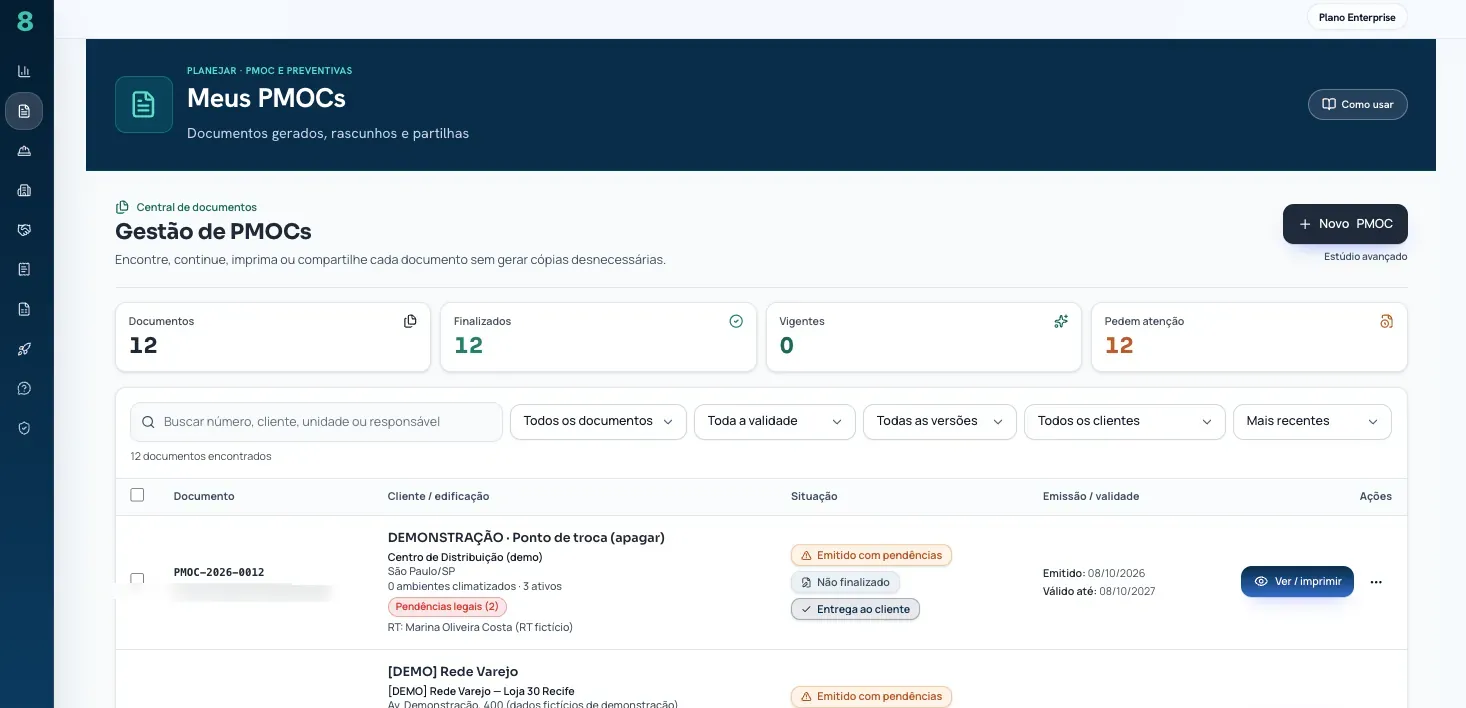1466x708 pixels.
Task: Click the Situação column header
Action: pyautogui.click(x=814, y=496)
